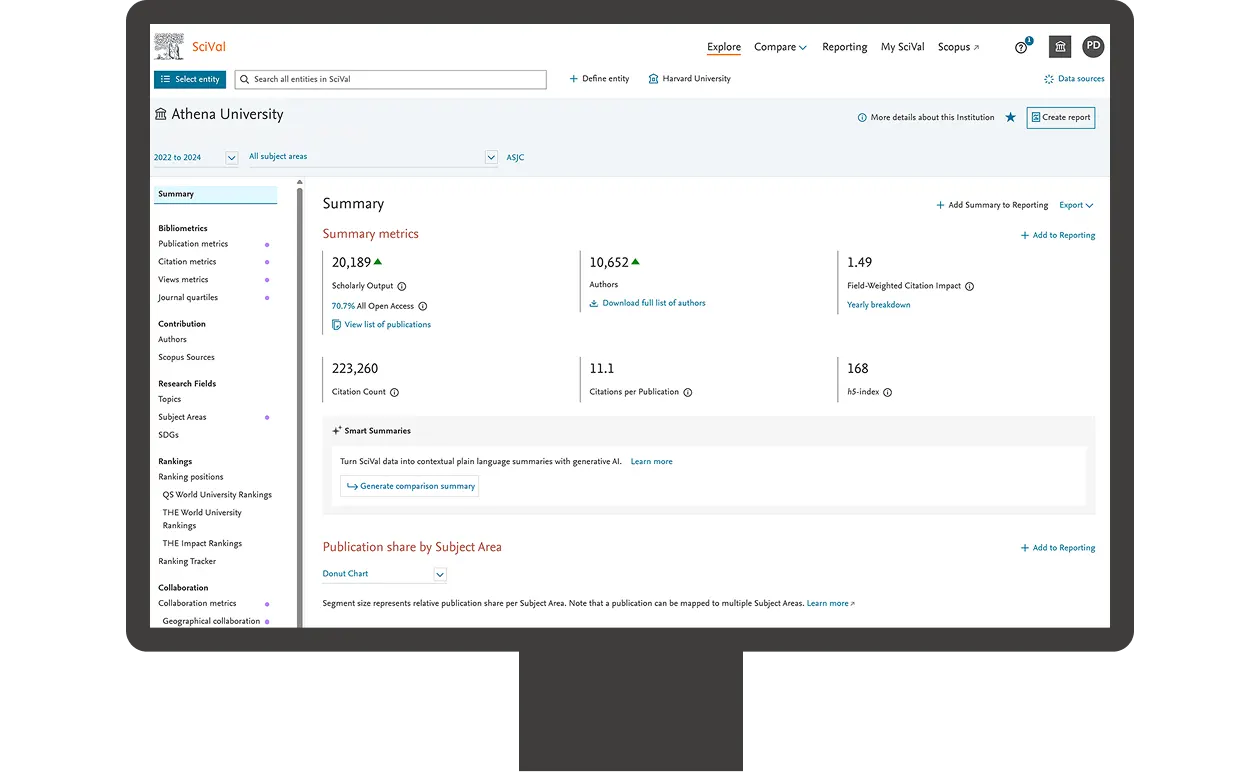
Task: Type in the Search all entities field
Action: (390, 79)
